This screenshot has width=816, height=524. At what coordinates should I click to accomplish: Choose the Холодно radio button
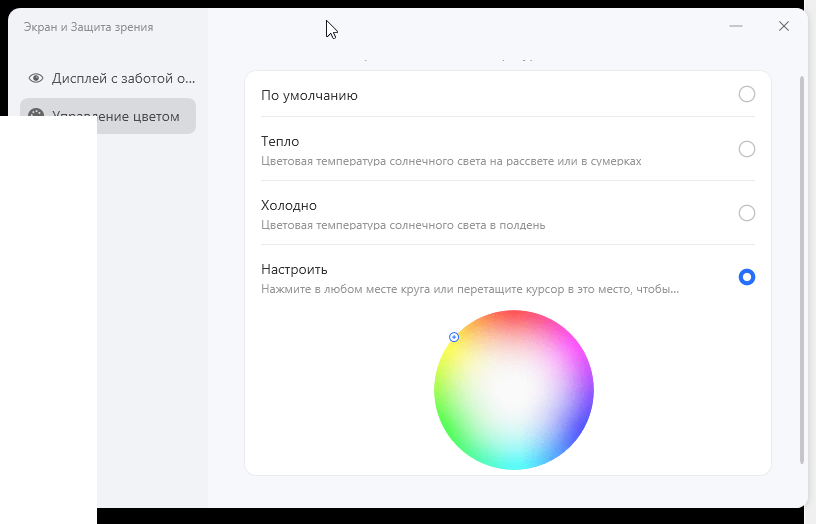[746, 213]
